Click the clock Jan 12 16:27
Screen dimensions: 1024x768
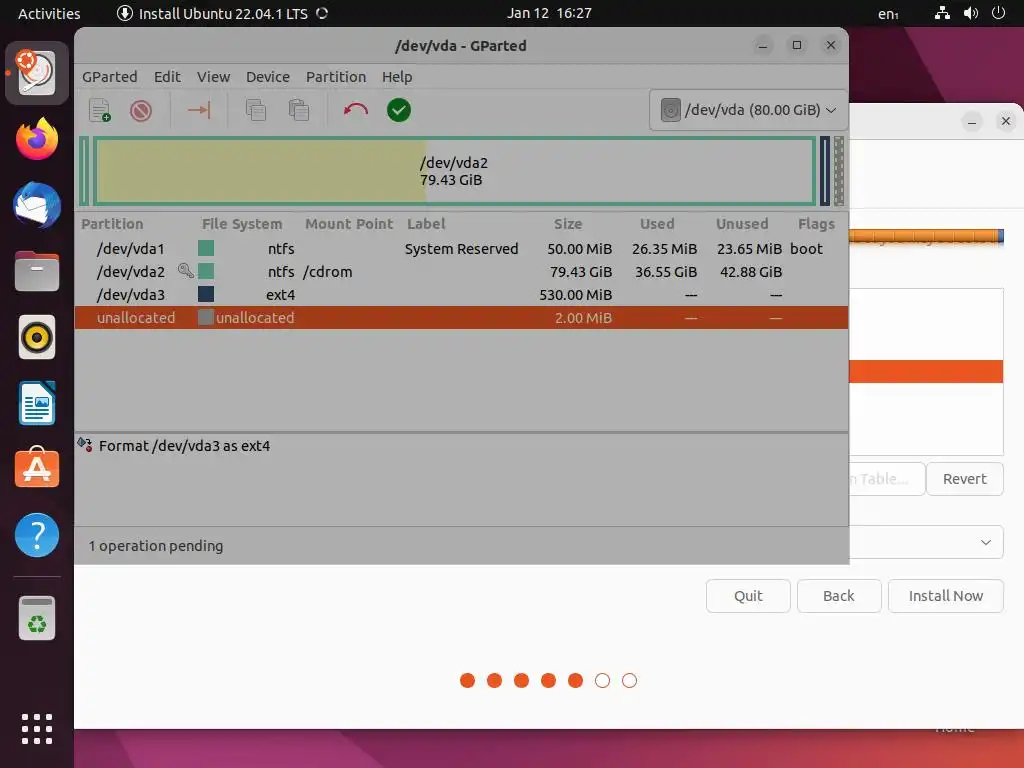[549, 13]
